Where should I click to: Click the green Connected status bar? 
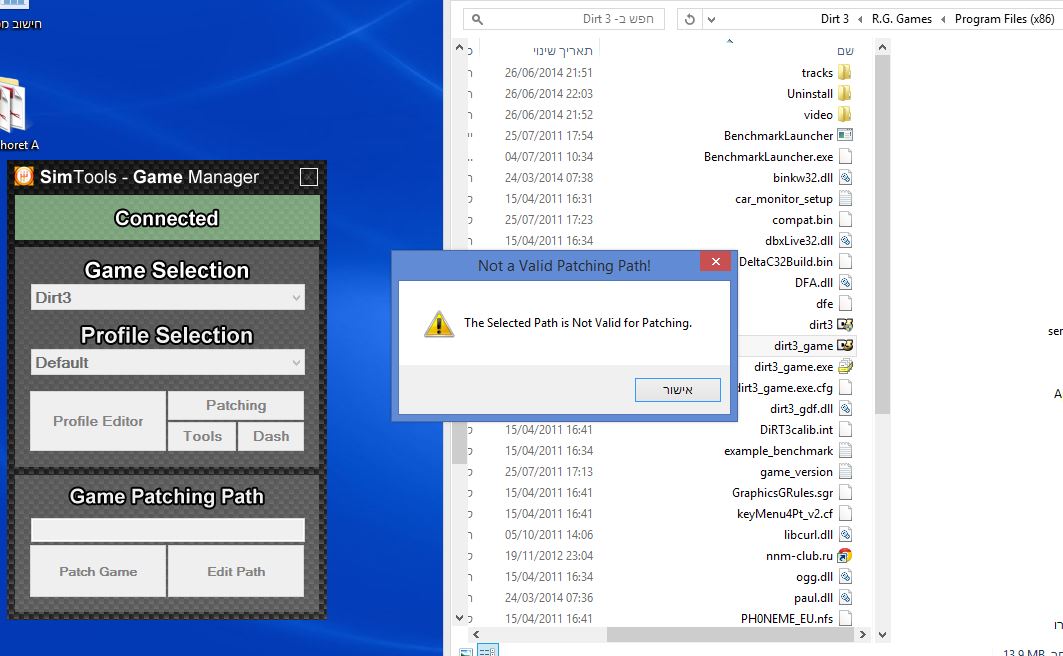coord(167,218)
